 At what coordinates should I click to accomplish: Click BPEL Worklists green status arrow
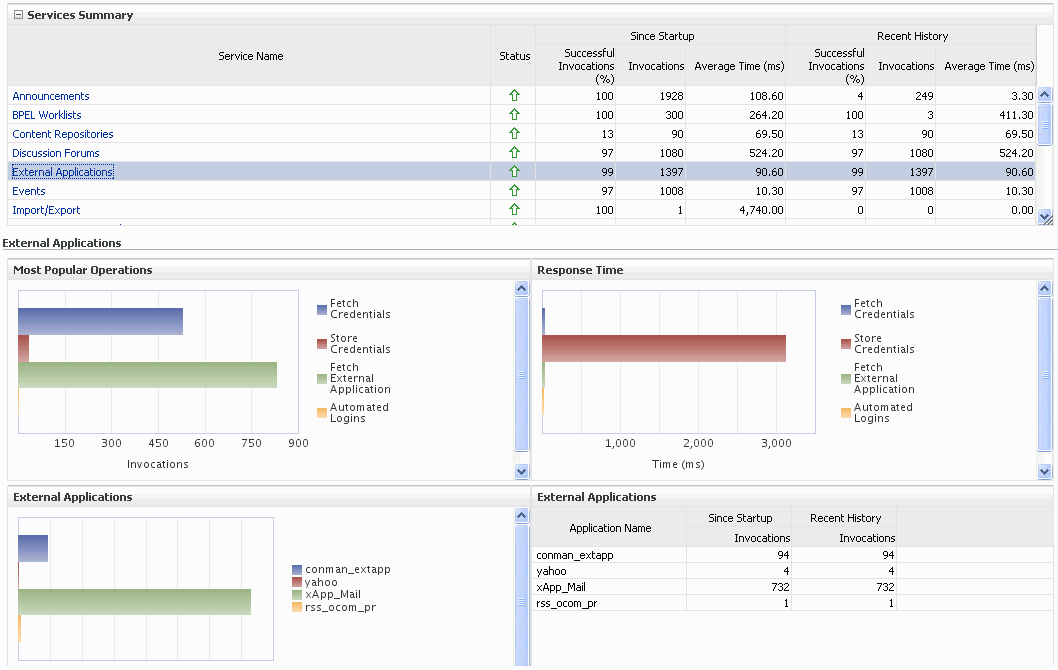[x=514, y=114]
